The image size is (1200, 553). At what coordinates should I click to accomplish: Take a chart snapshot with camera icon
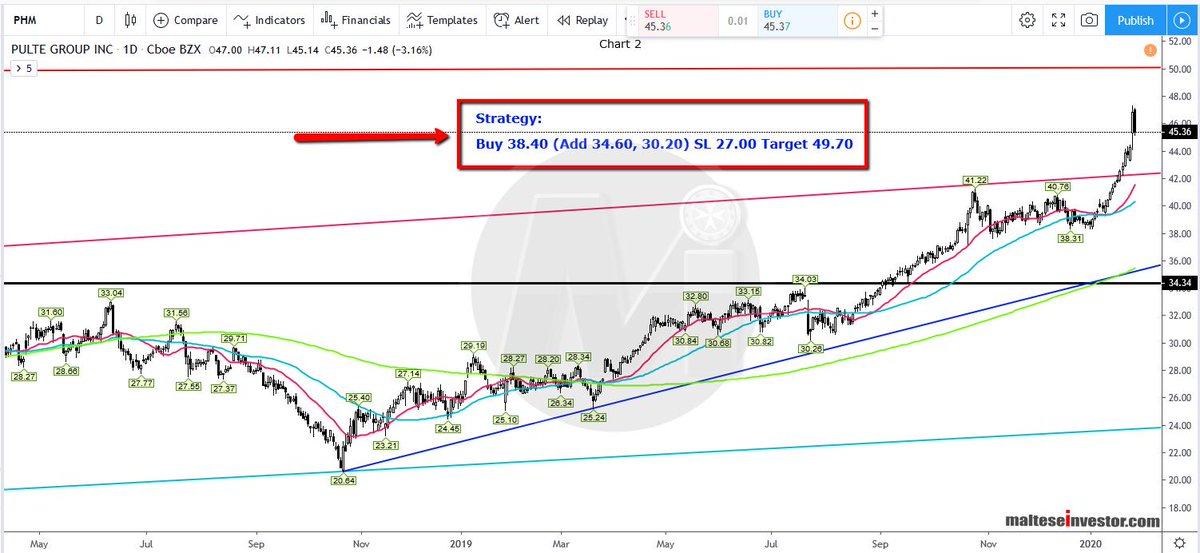tap(1089, 20)
